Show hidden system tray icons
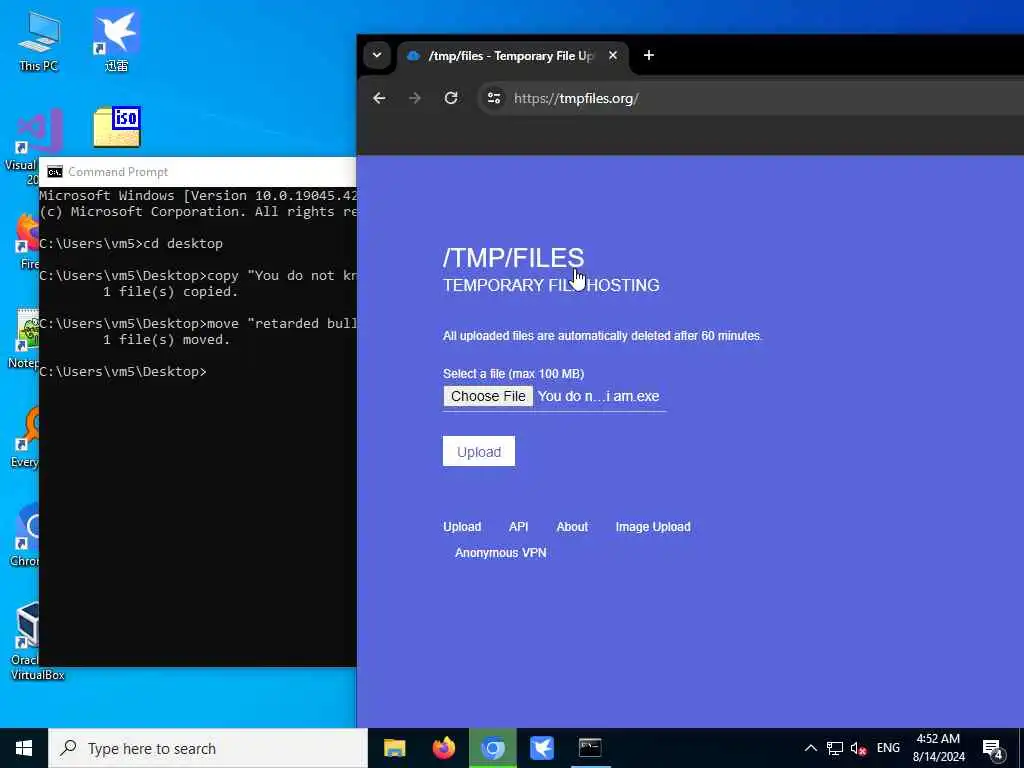 click(810, 748)
